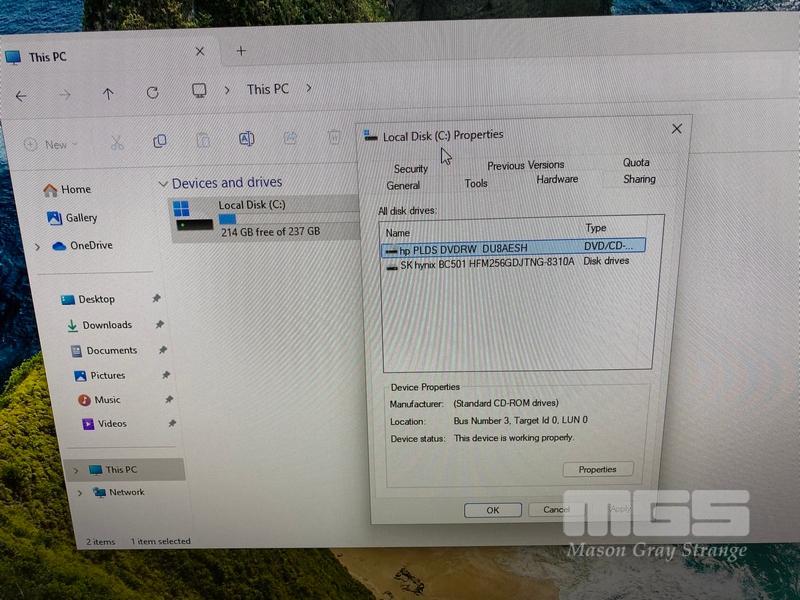Navigate back with the Back arrow
The width and height of the screenshot is (800, 600).
(x=21, y=96)
